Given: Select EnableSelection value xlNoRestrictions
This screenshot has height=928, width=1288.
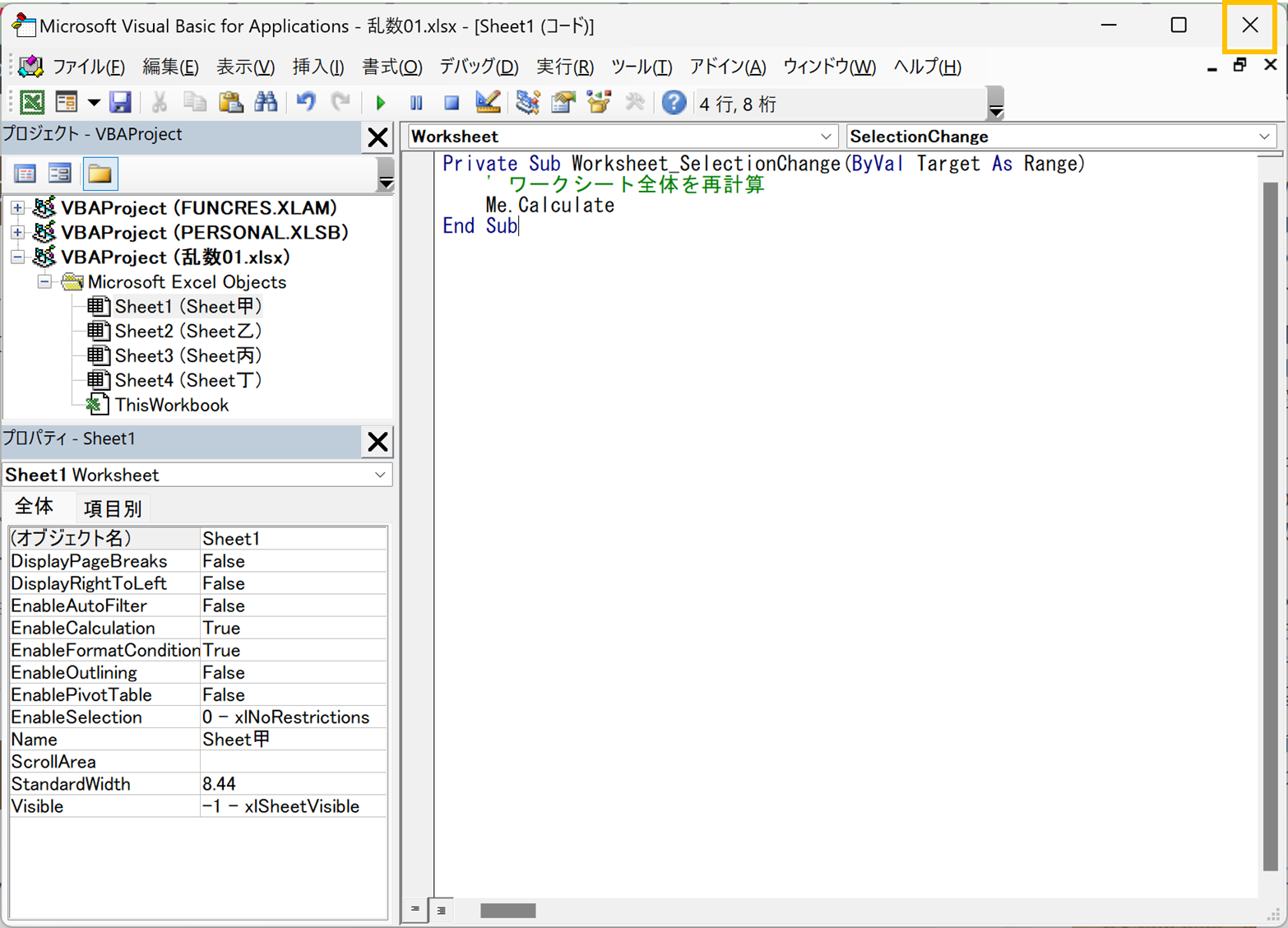Looking at the screenshot, I should (294, 717).
